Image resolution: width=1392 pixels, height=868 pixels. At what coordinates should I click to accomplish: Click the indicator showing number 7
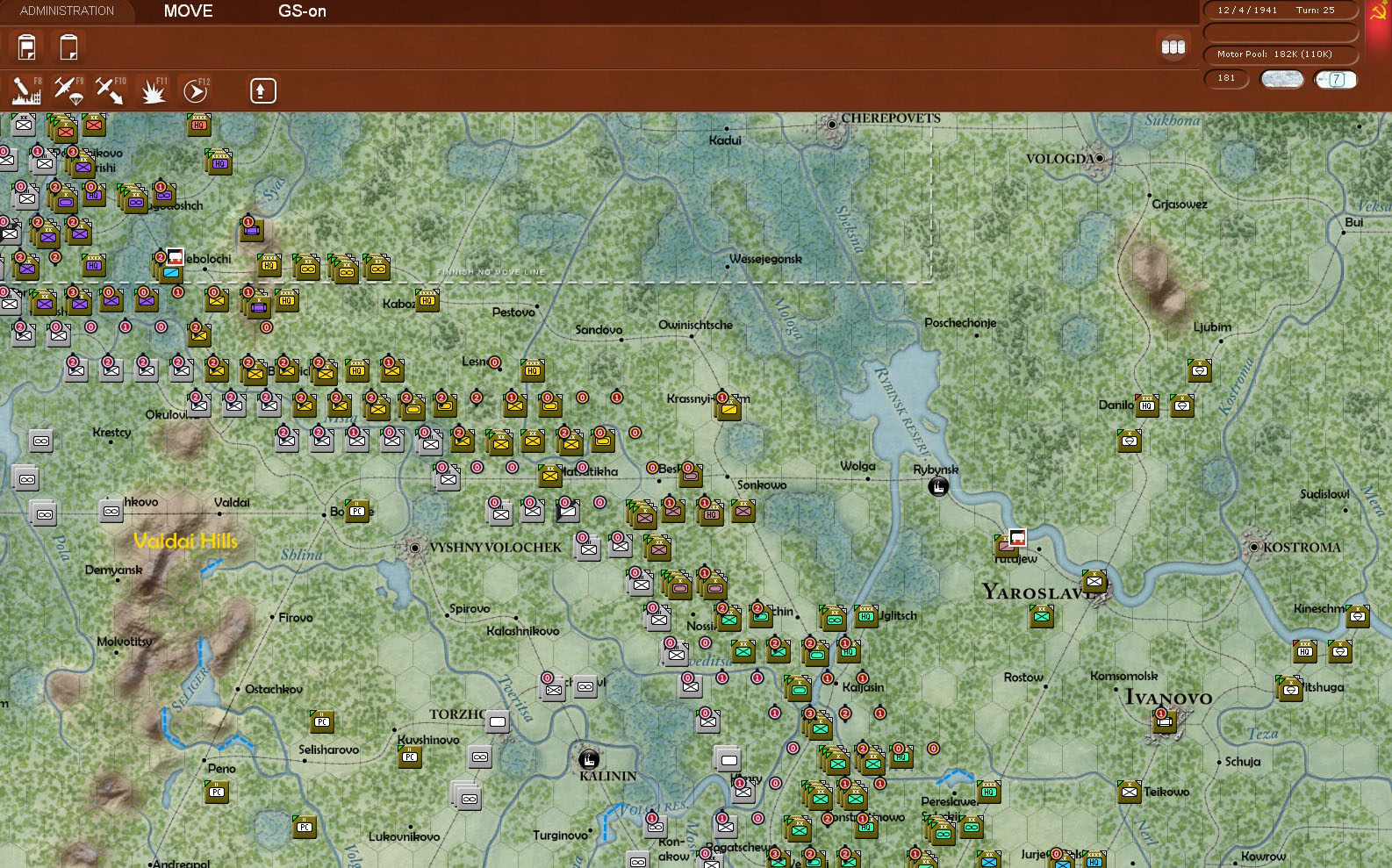tap(1335, 79)
